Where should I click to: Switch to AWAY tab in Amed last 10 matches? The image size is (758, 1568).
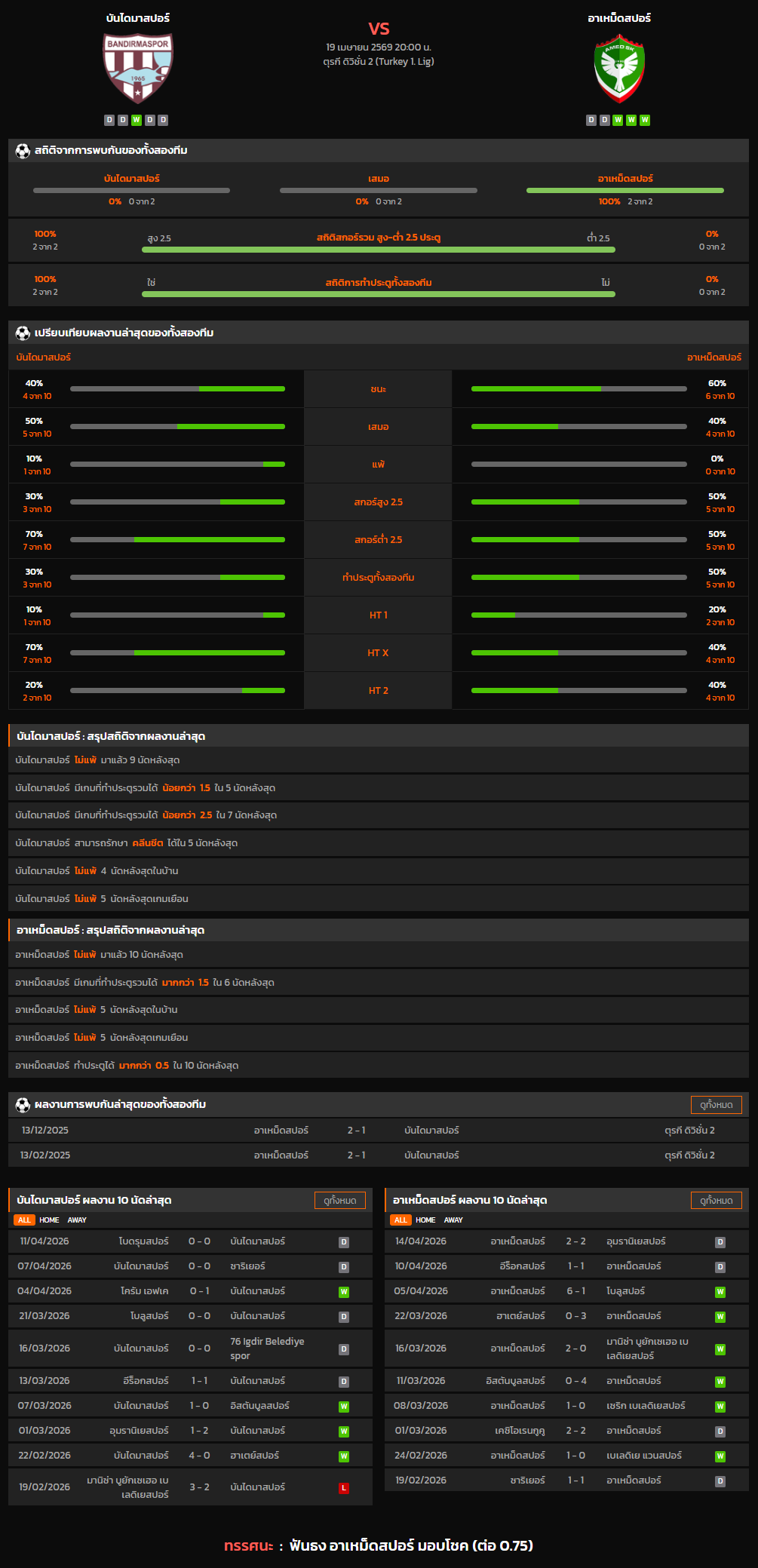453,1220
